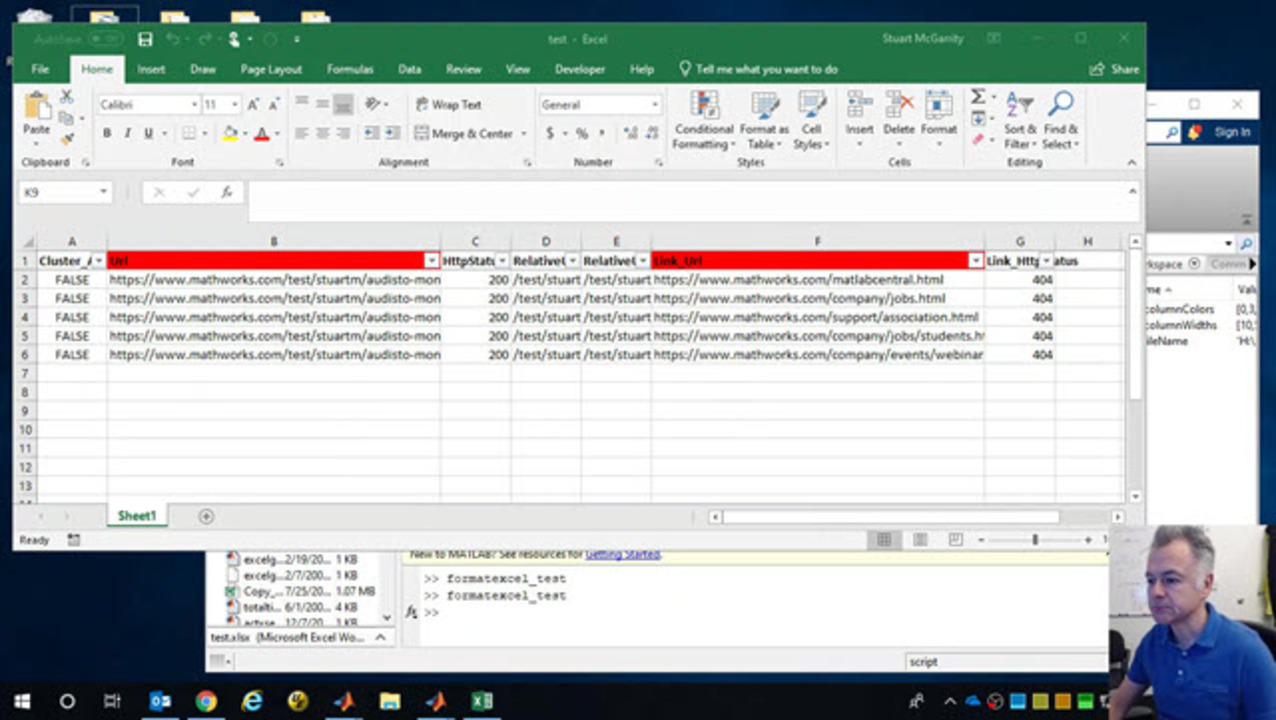Image resolution: width=1276 pixels, height=720 pixels.
Task: Switch to the Data tab
Action: click(x=410, y=69)
